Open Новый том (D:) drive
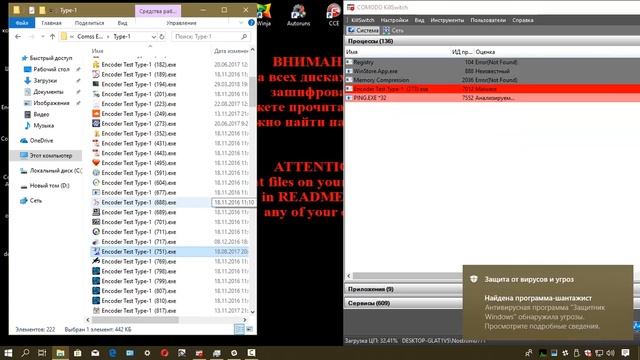The image size is (640, 360). coord(49,185)
